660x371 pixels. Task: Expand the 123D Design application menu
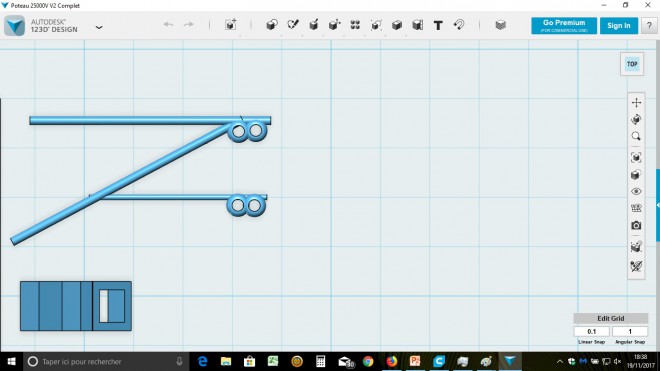pos(99,27)
